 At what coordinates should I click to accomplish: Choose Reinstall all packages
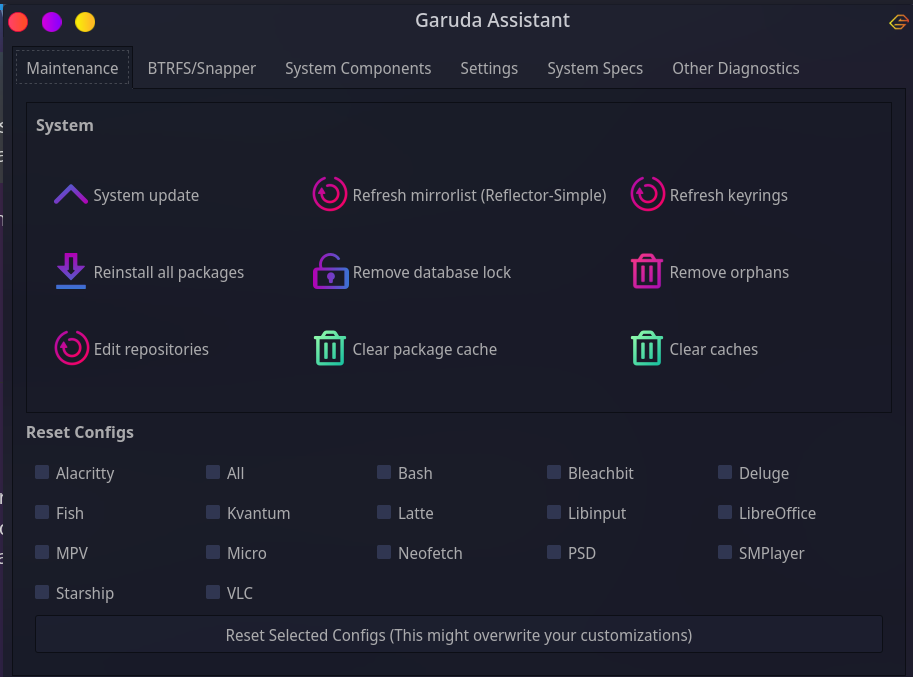click(x=169, y=272)
